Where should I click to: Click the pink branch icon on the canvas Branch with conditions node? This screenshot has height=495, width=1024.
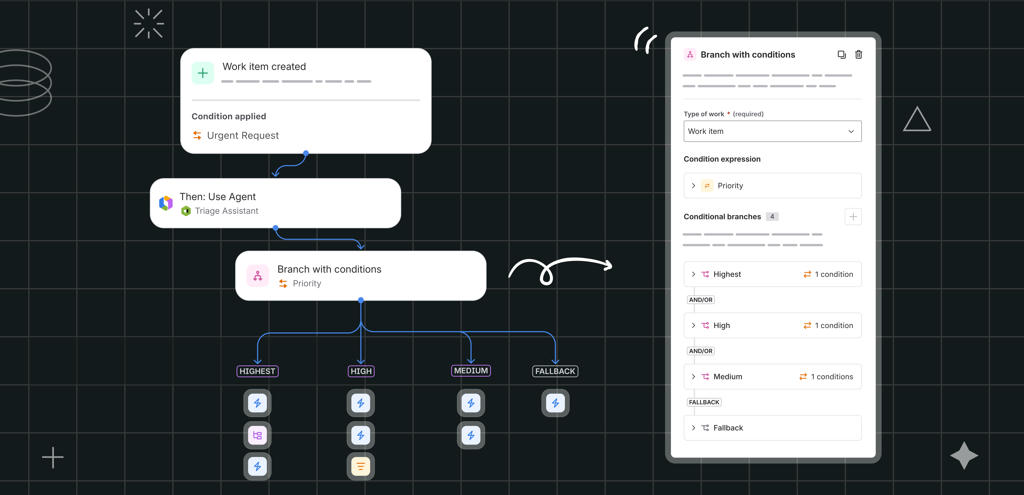click(257, 276)
